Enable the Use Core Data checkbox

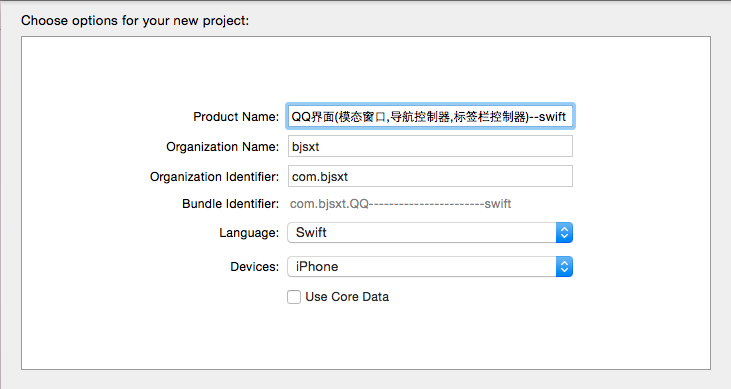pyautogui.click(x=294, y=297)
